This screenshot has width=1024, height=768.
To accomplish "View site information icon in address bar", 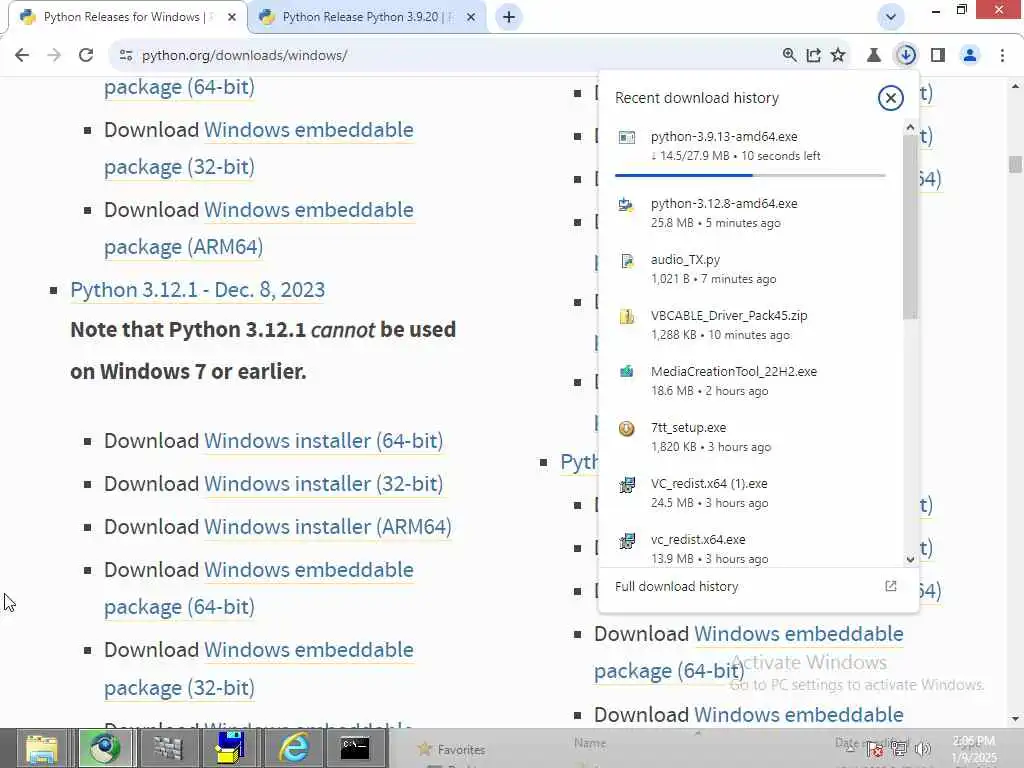I will tap(126, 56).
